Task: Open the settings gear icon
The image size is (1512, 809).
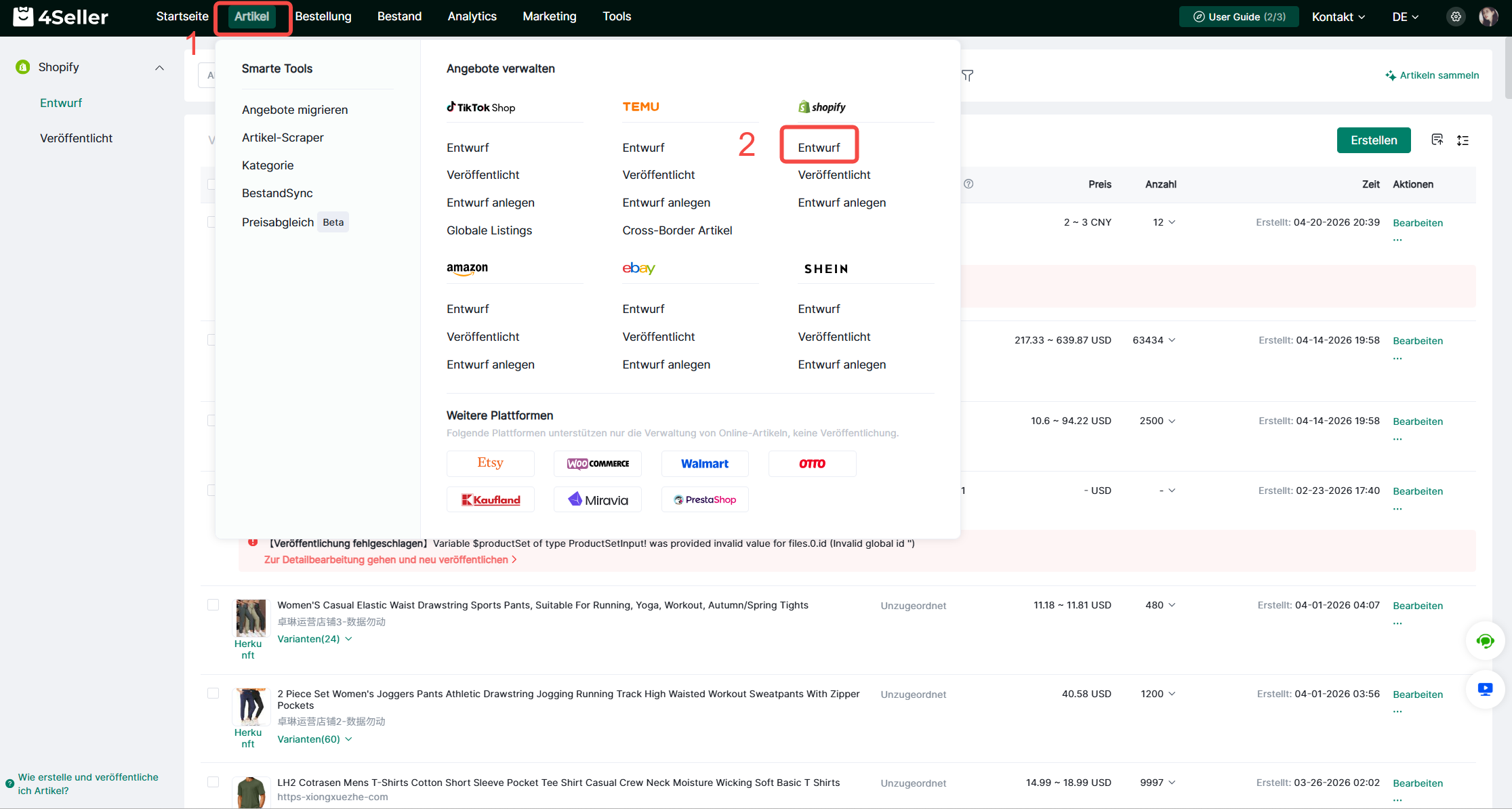Action: coord(1456,17)
